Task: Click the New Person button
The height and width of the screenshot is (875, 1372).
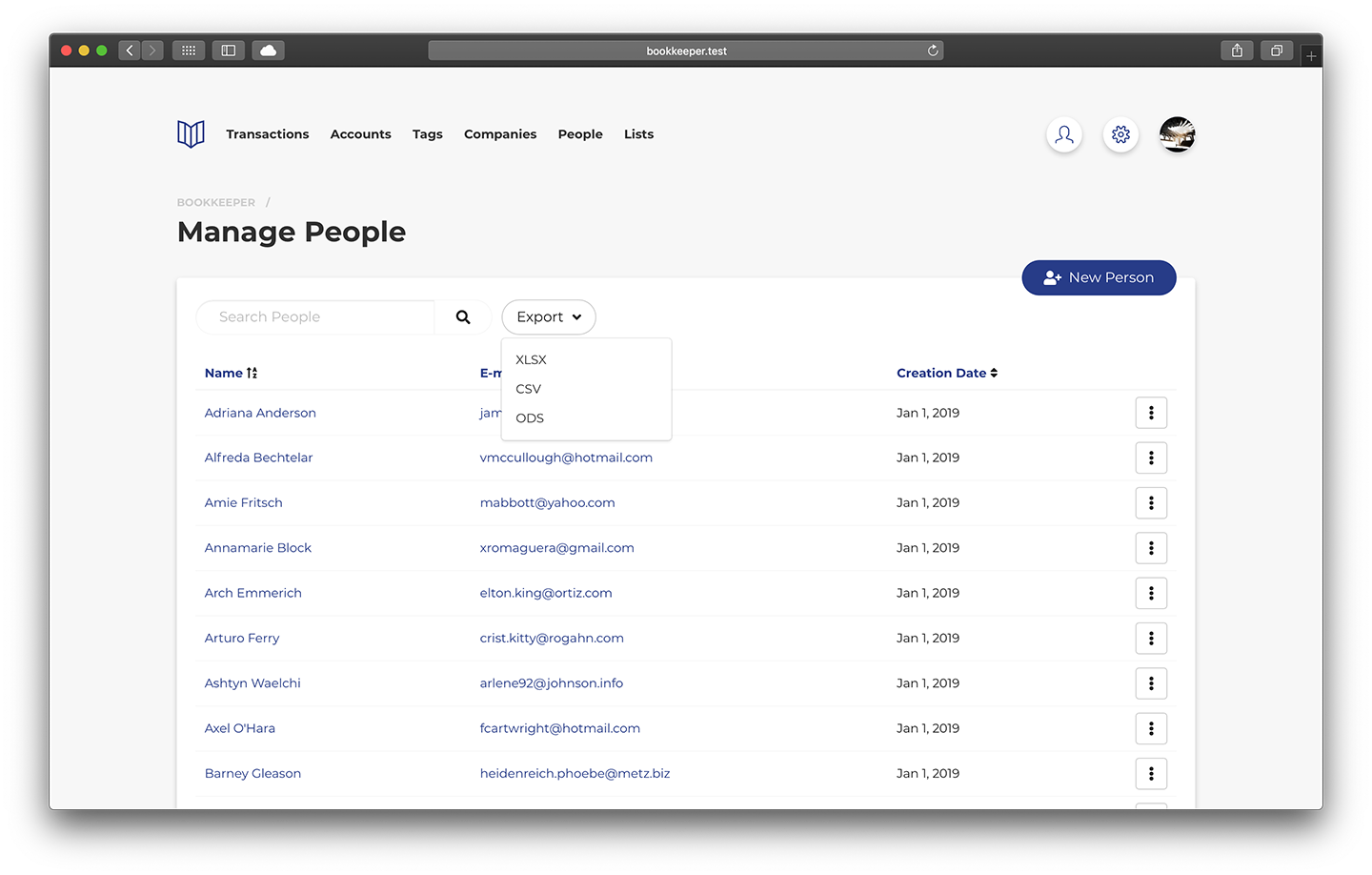Action: [x=1099, y=277]
